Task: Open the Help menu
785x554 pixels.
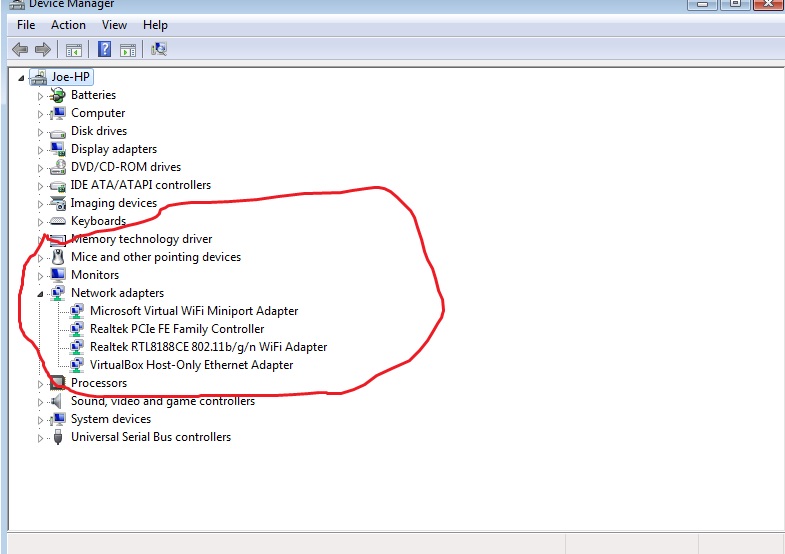Action: (x=155, y=25)
